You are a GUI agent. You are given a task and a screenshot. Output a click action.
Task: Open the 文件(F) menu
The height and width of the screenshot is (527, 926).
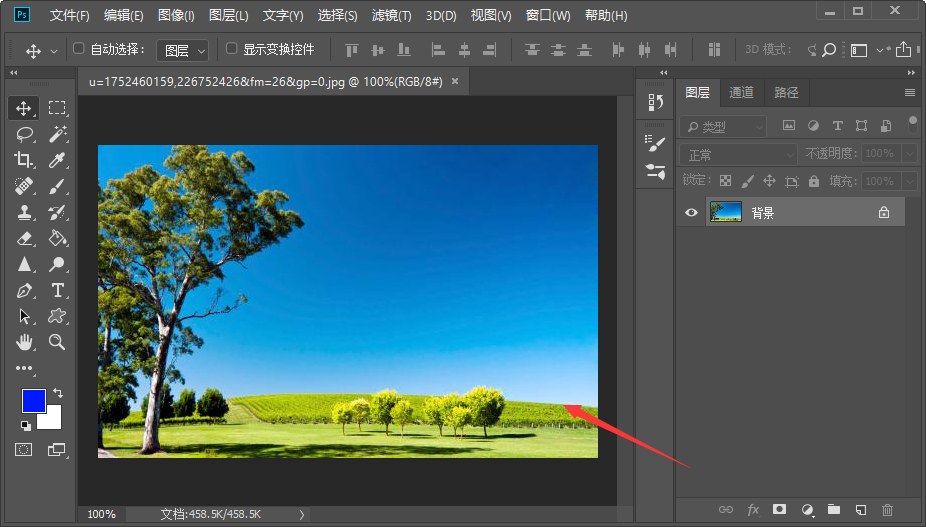(69, 15)
